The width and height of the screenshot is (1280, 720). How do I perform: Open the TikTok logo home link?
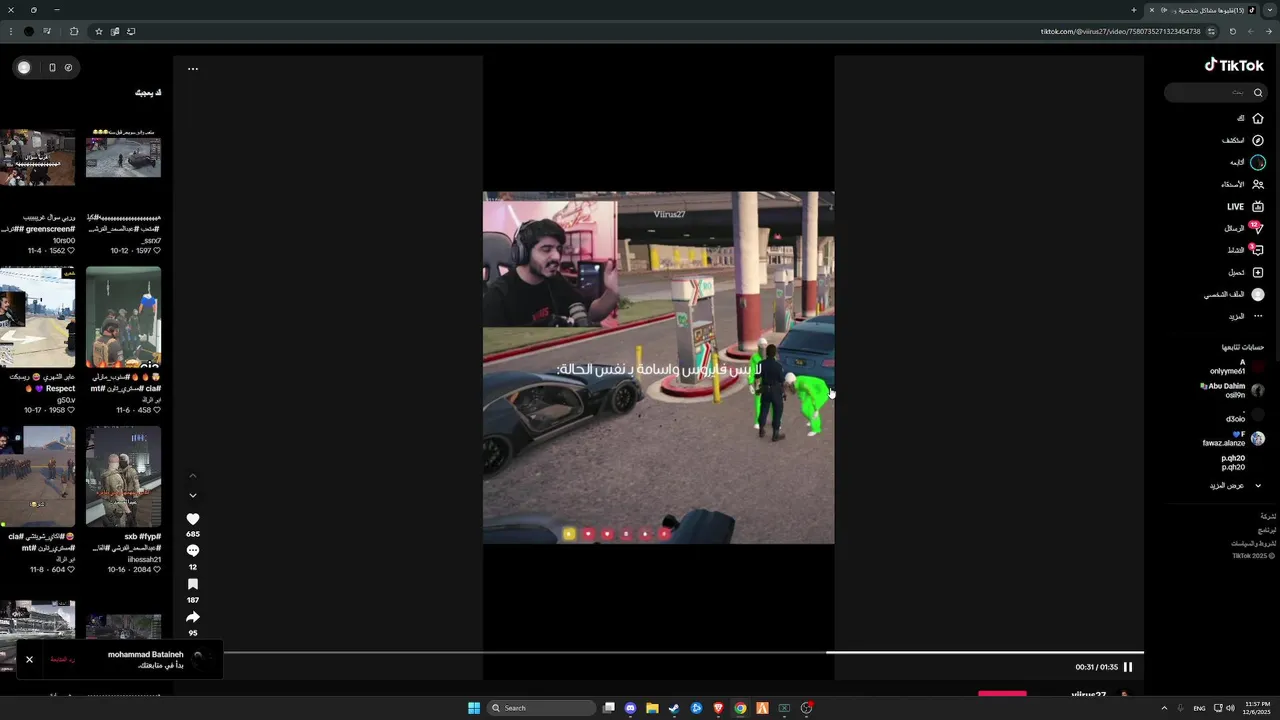coord(1234,65)
